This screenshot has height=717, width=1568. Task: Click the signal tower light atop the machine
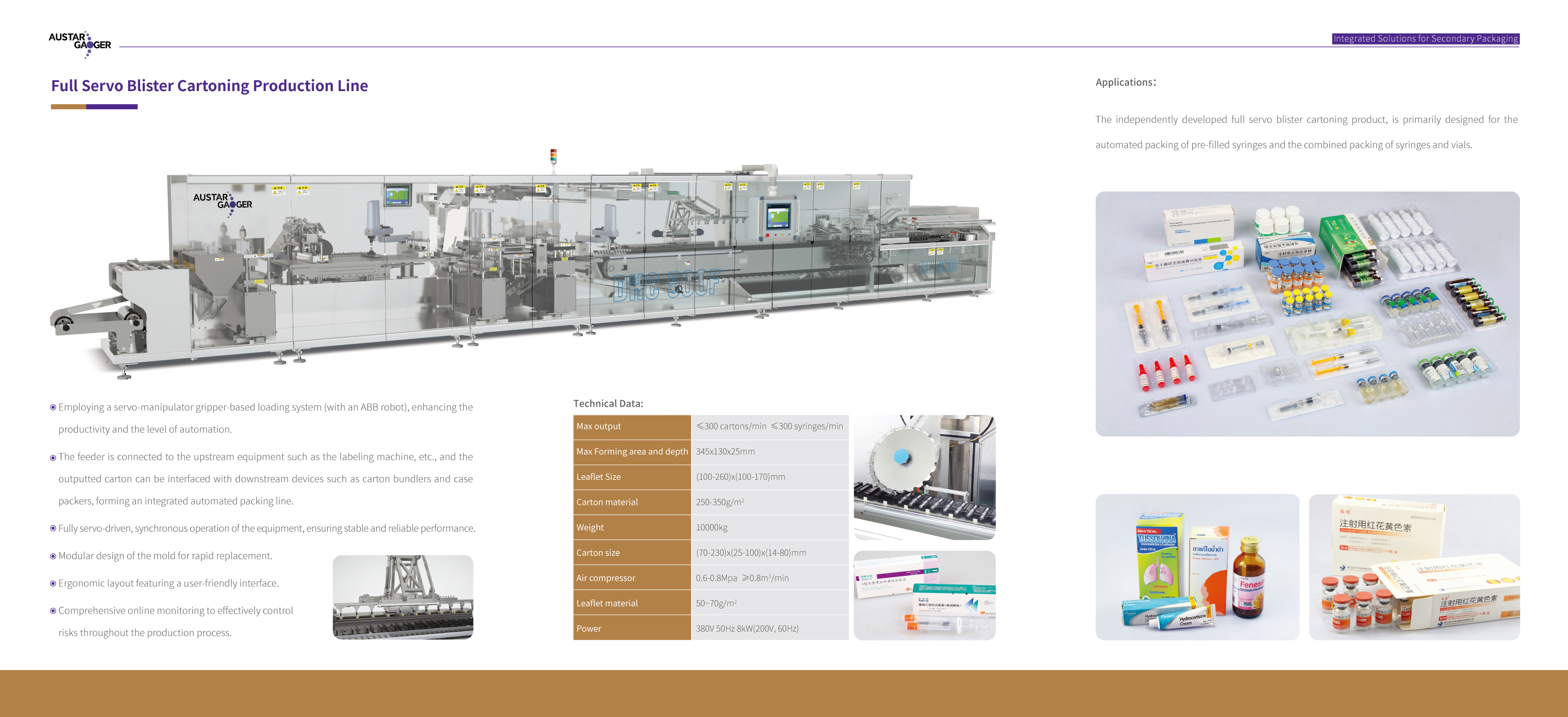click(553, 156)
